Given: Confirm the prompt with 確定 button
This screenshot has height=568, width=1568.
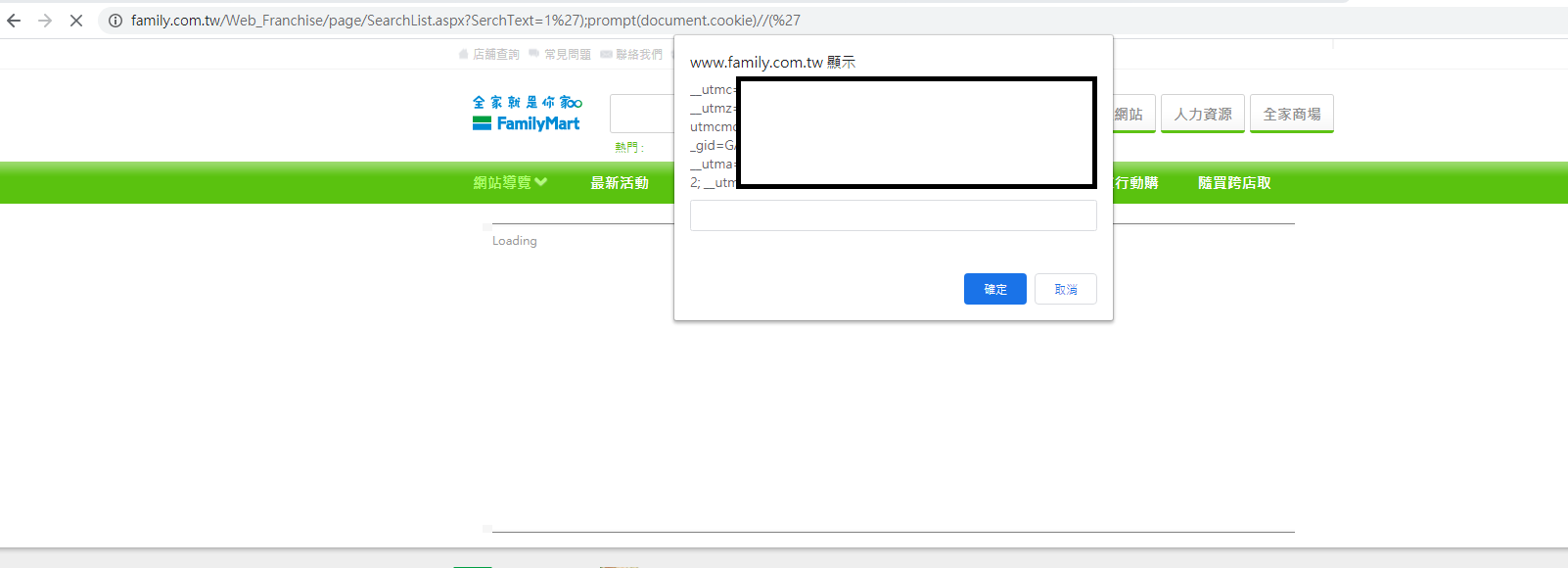Looking at the screenshot, I should (x=995, y=289).
